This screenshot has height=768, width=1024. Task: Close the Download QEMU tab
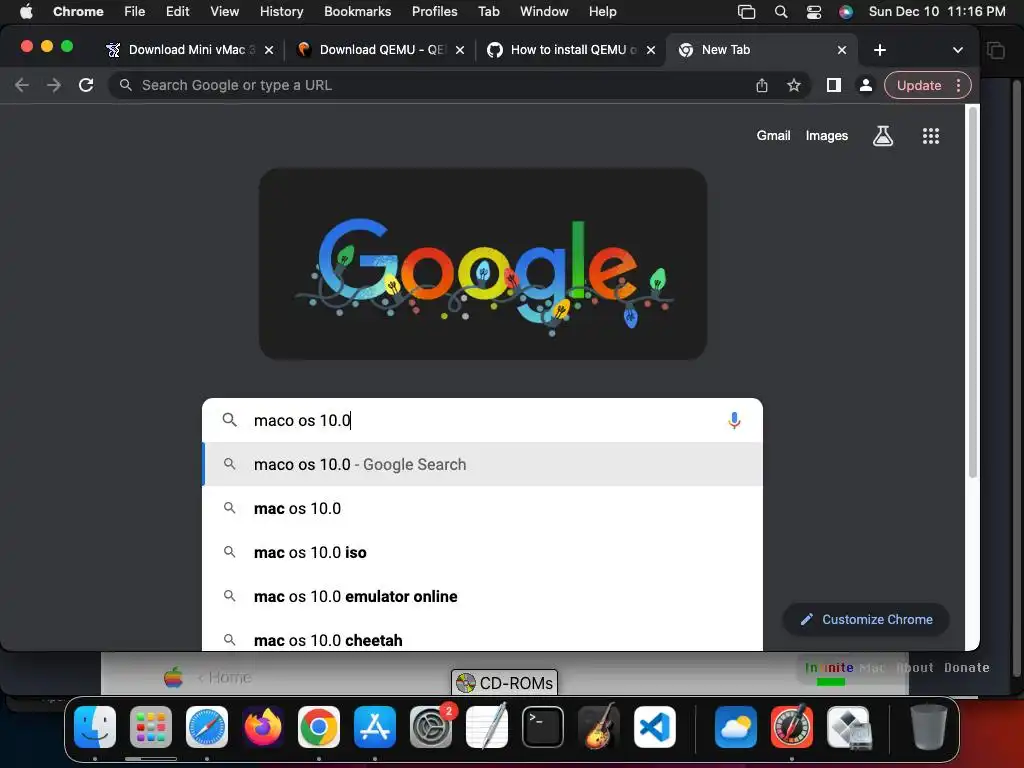coord(460,50)
